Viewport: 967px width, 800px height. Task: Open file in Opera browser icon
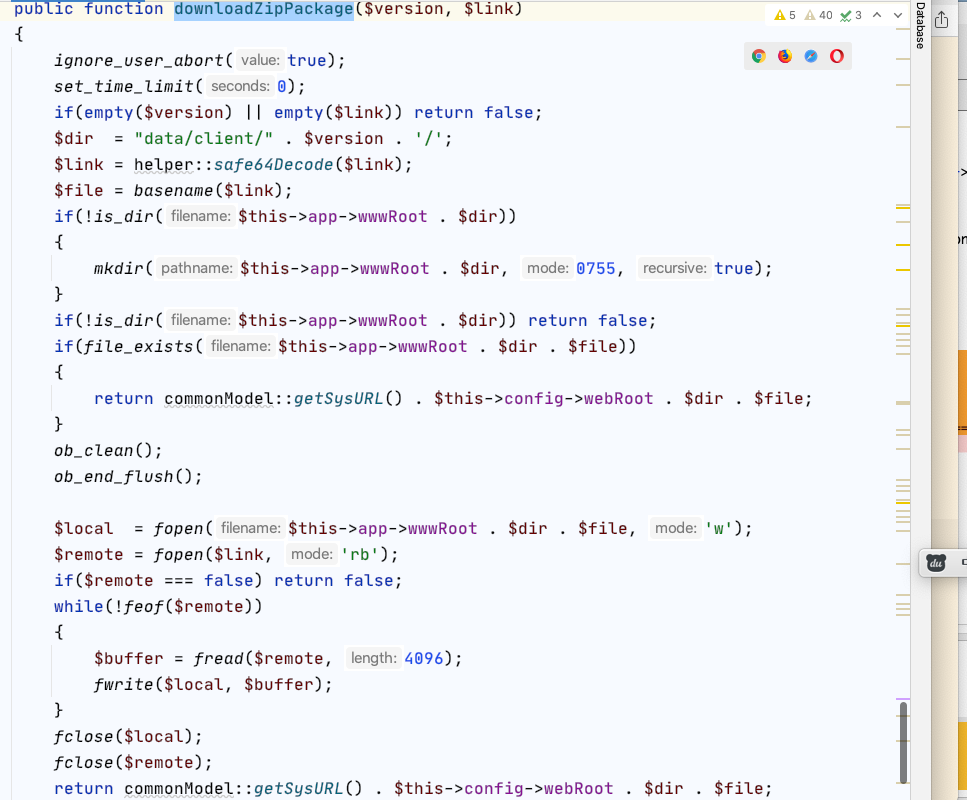point(837,56)
